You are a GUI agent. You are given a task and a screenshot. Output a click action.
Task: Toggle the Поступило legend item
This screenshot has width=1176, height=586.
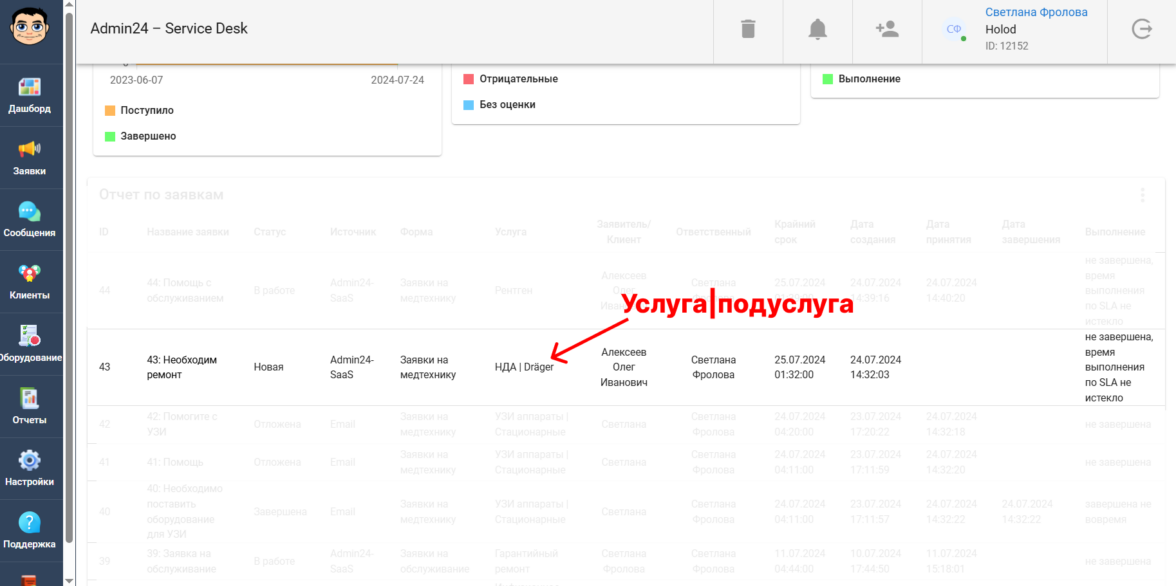pyautogui.click(x=146, y=111)
